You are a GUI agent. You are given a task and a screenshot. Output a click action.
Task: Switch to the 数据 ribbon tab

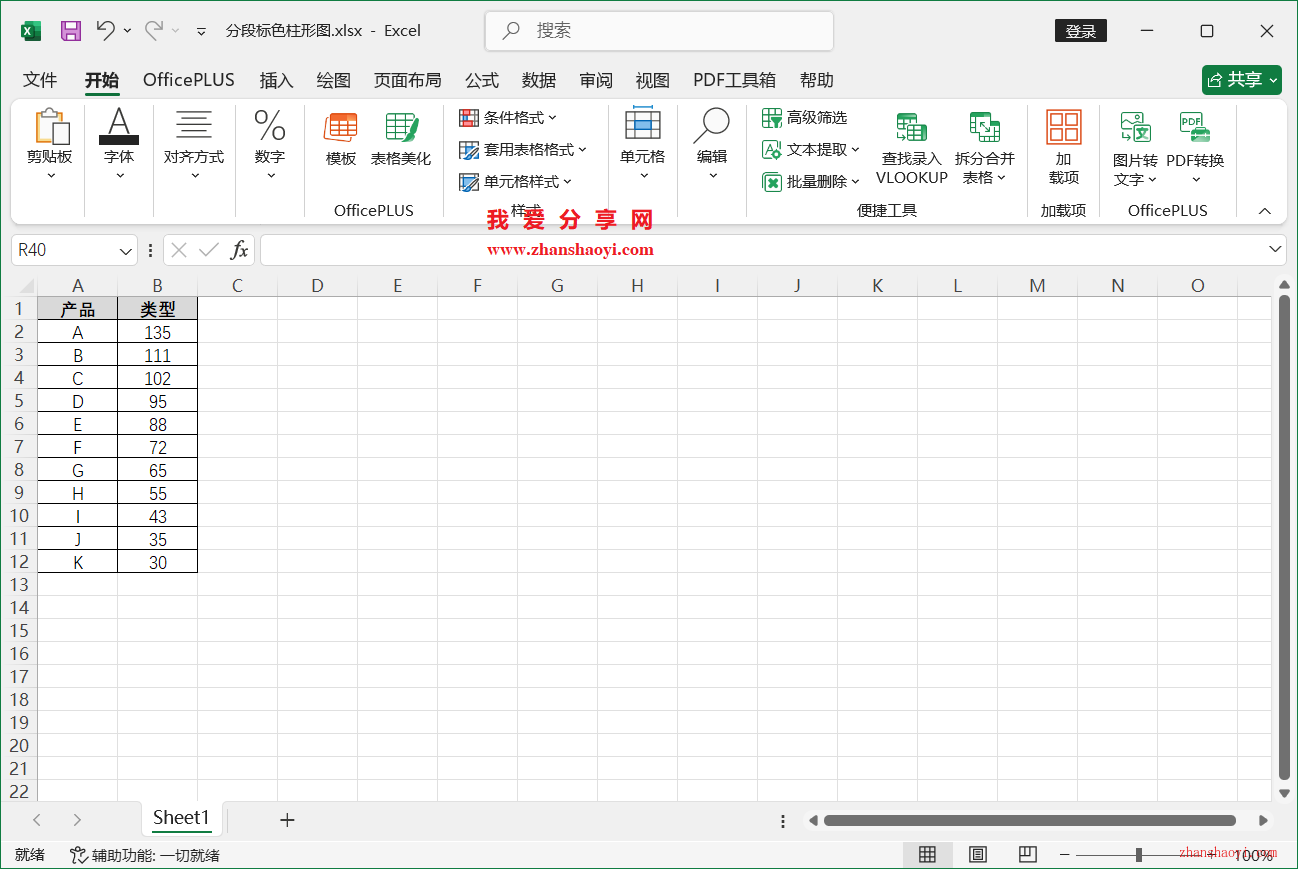click(x=538, y=80)
